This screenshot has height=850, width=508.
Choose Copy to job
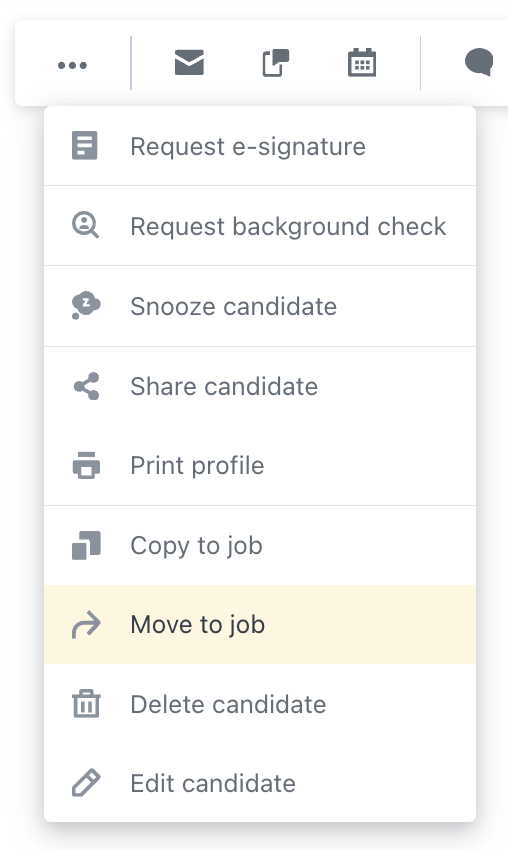click(260, 545)
